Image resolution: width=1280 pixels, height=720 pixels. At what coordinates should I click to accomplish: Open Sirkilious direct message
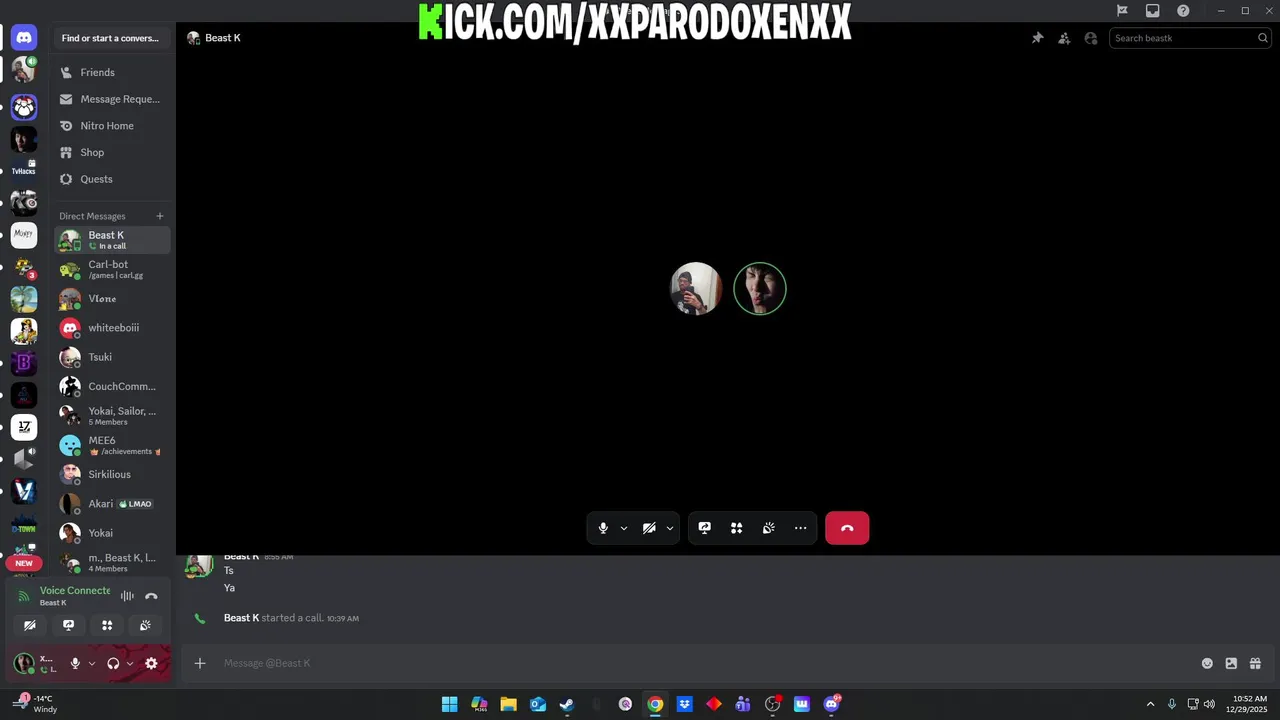click(x=112, y=474)
